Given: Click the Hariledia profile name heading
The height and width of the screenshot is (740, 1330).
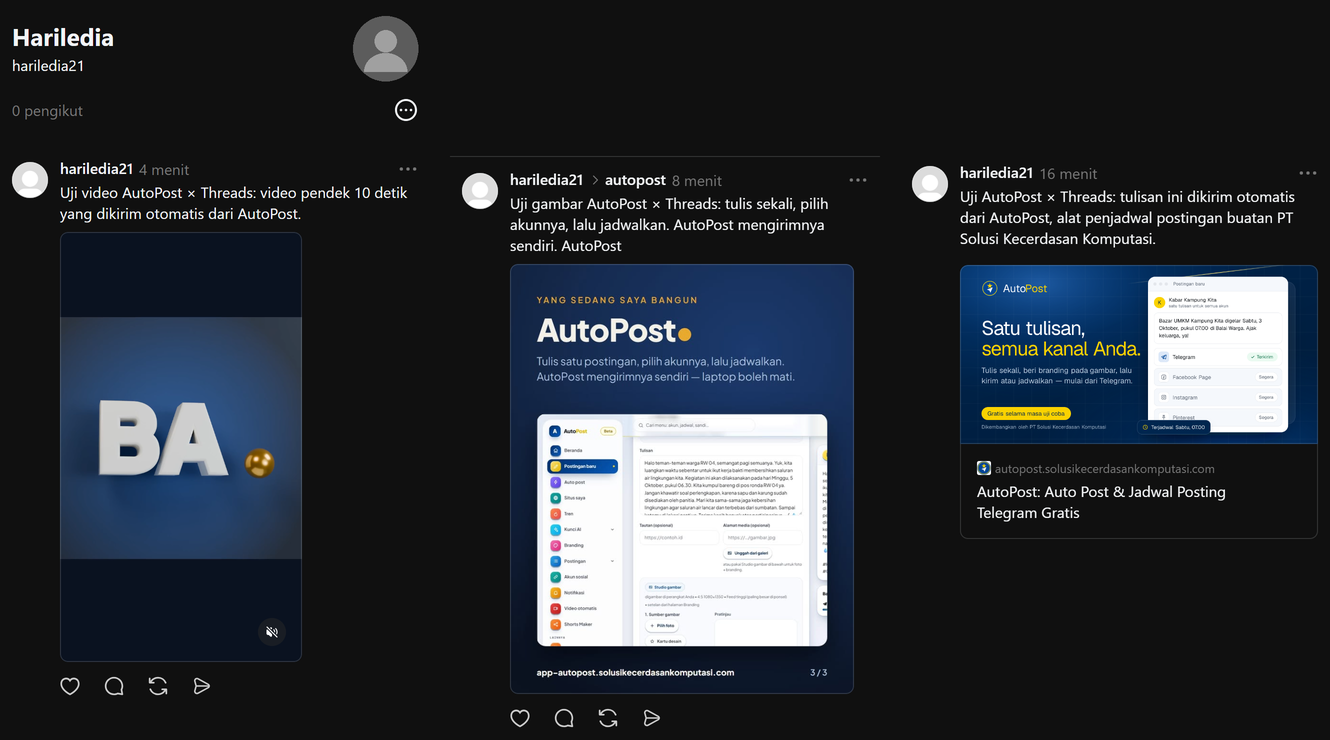Looking at the screenshot, I should pos(63,38).
